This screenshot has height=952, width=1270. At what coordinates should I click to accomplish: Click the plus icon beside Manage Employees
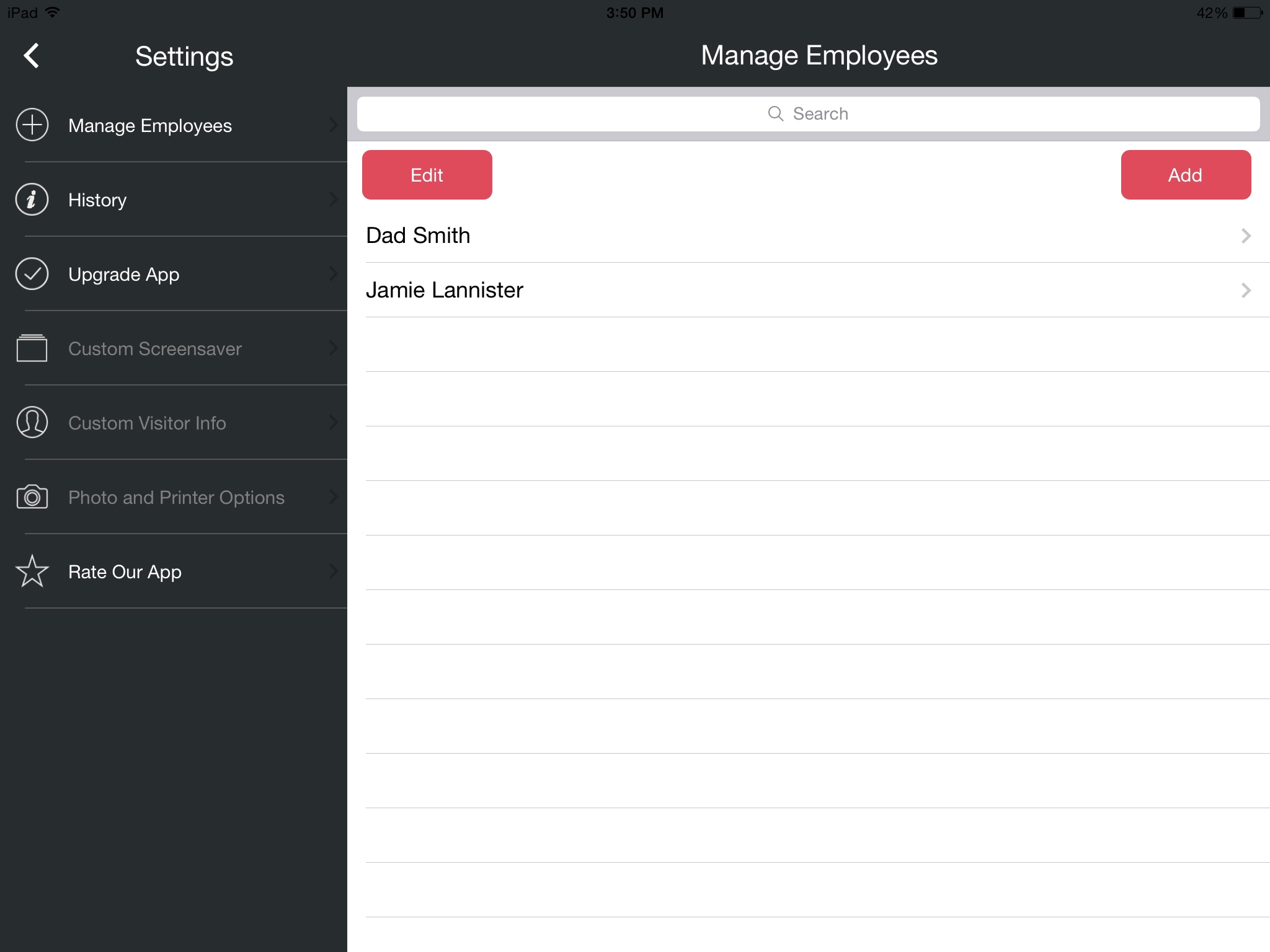pyautogui.click(x=32, y=125)
